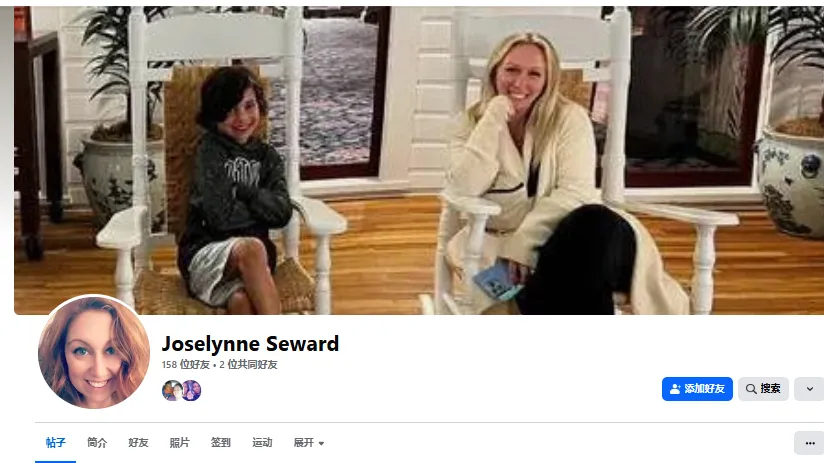Viewport: 824px width, 463px height.
Task: Open the 158 位好友 friends link
Action: point(186,365)
